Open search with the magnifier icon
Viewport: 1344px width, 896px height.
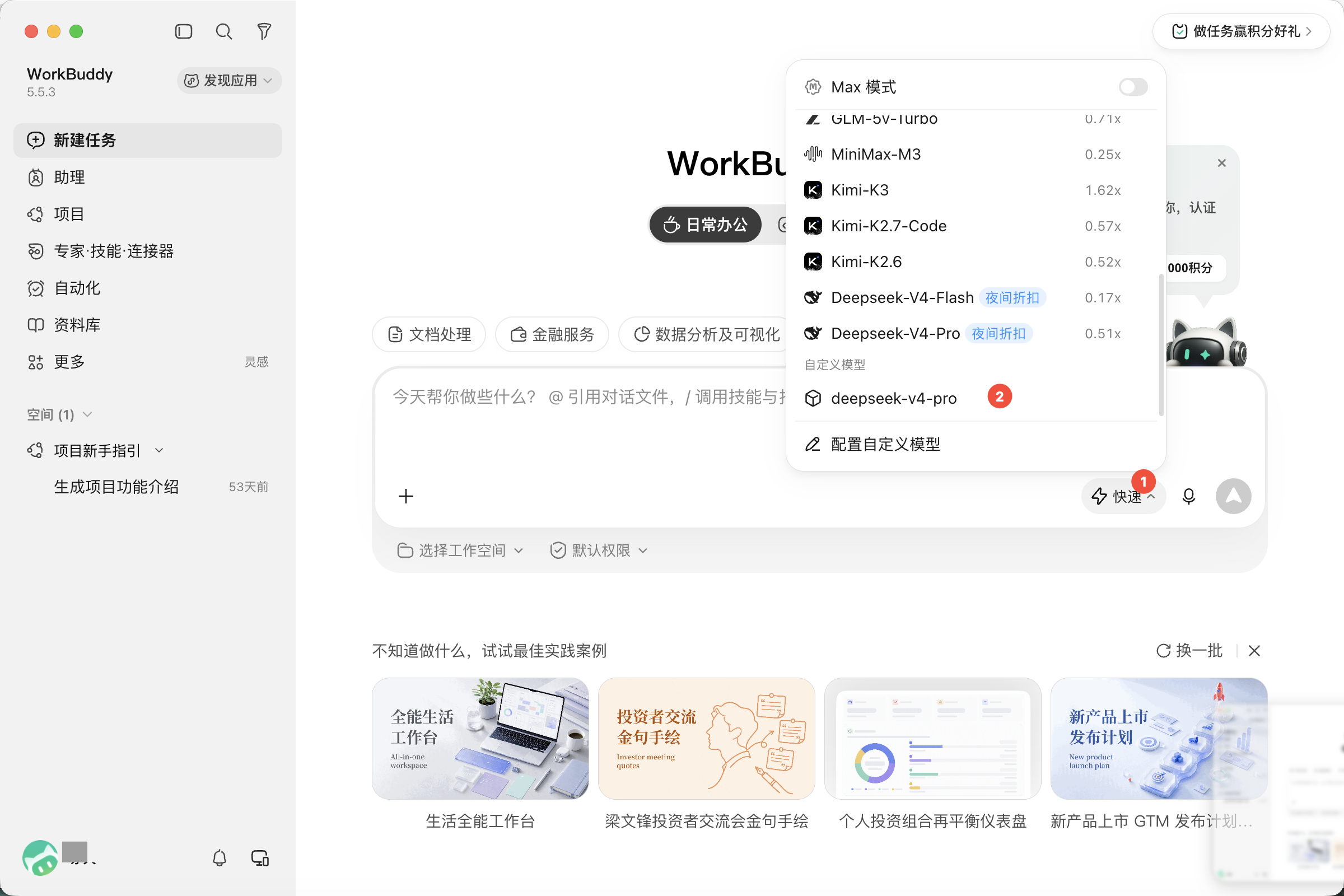point(224,31)
